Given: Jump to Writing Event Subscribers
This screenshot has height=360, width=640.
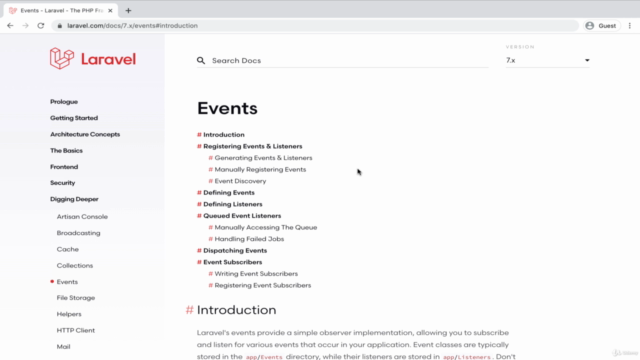Looking at the screenshot, I should [x=256, y=274].
